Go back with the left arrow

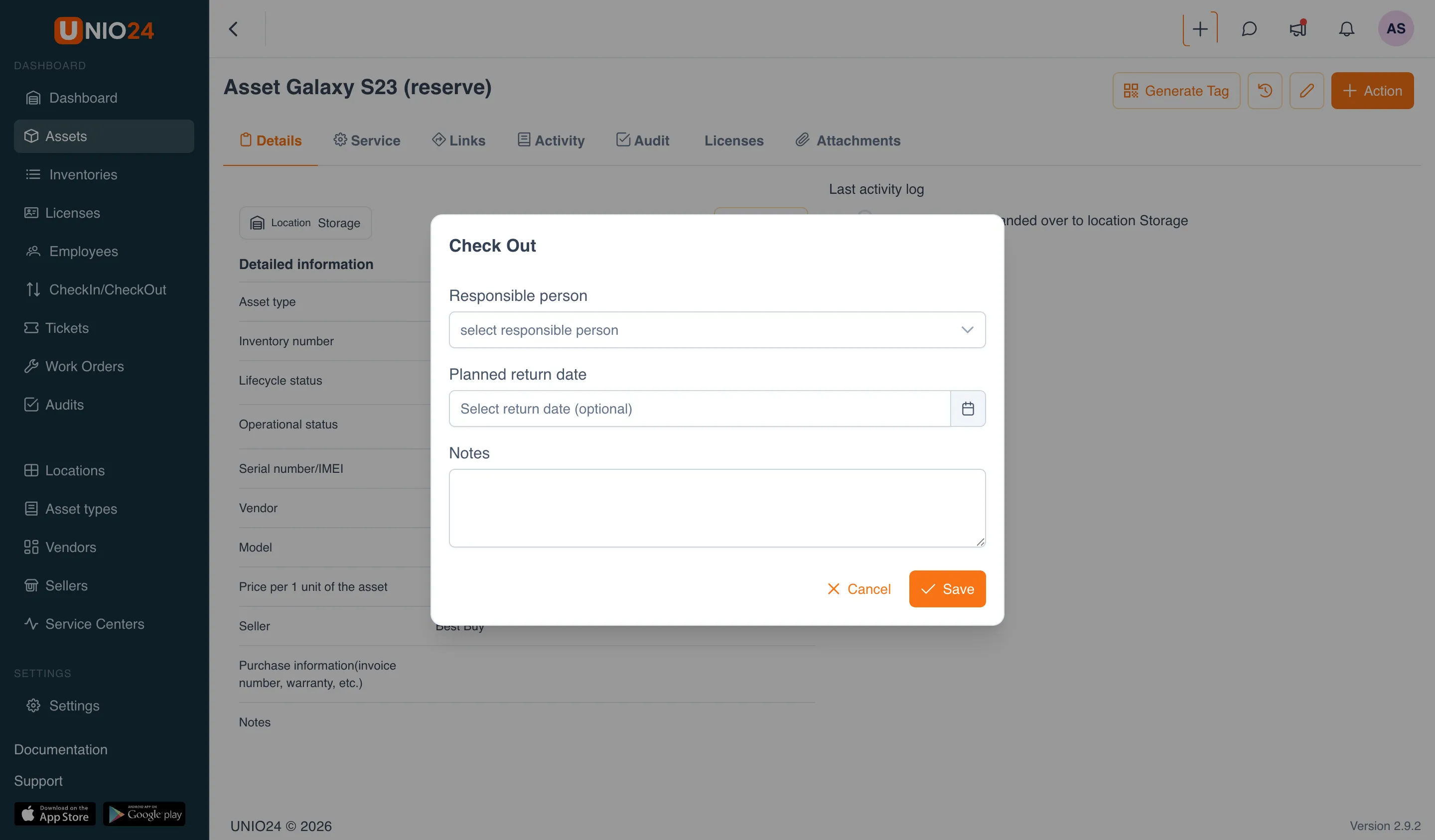point(234,29)
